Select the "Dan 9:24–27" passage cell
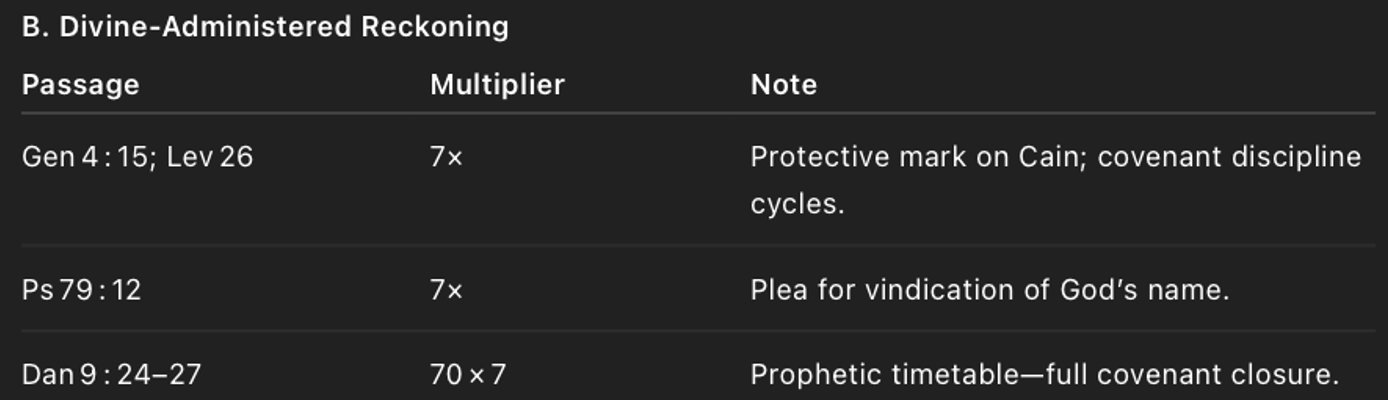1388x400 pixels. pyautogui.click(x=111, y=375)
